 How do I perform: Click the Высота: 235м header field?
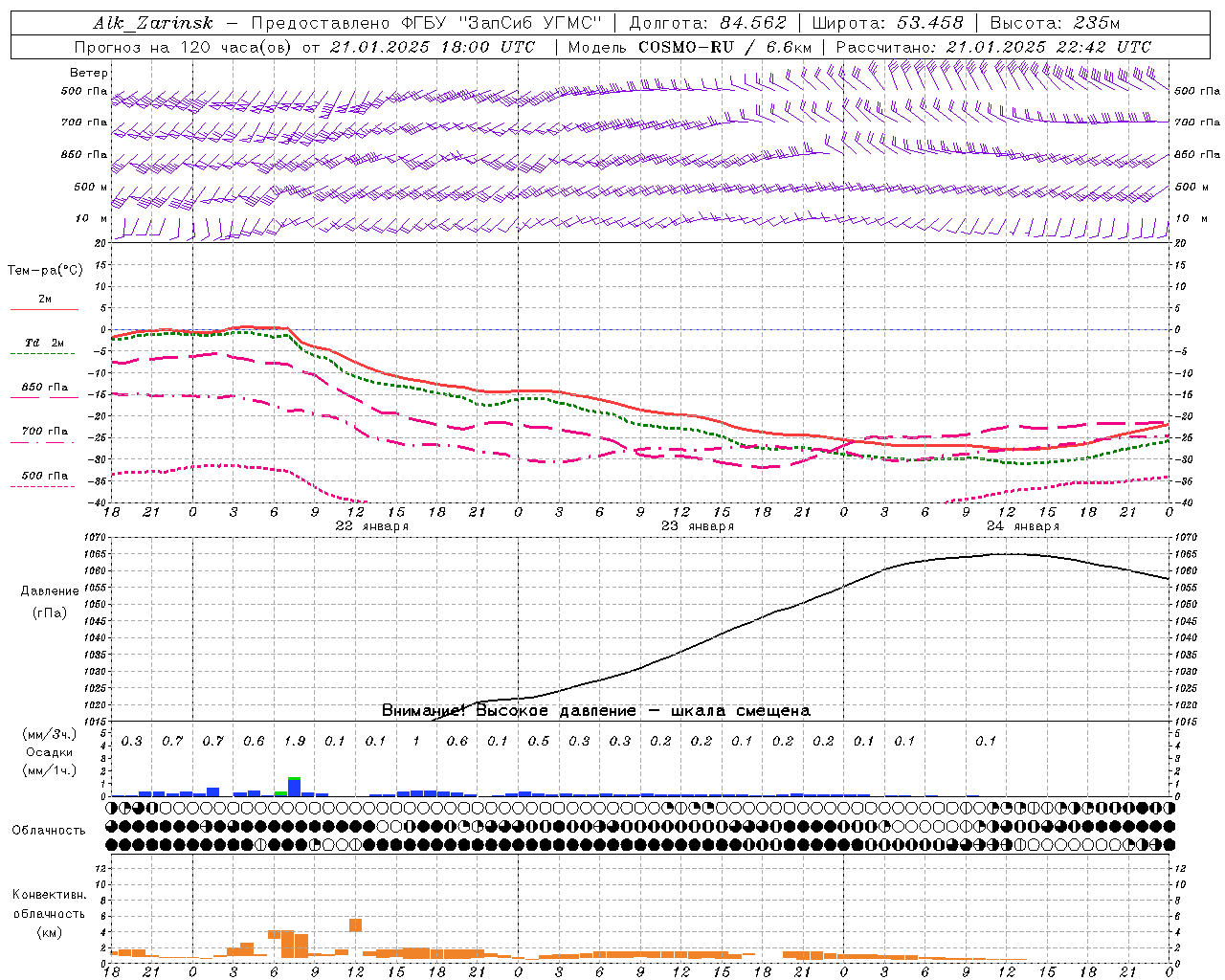point(1055,23)
